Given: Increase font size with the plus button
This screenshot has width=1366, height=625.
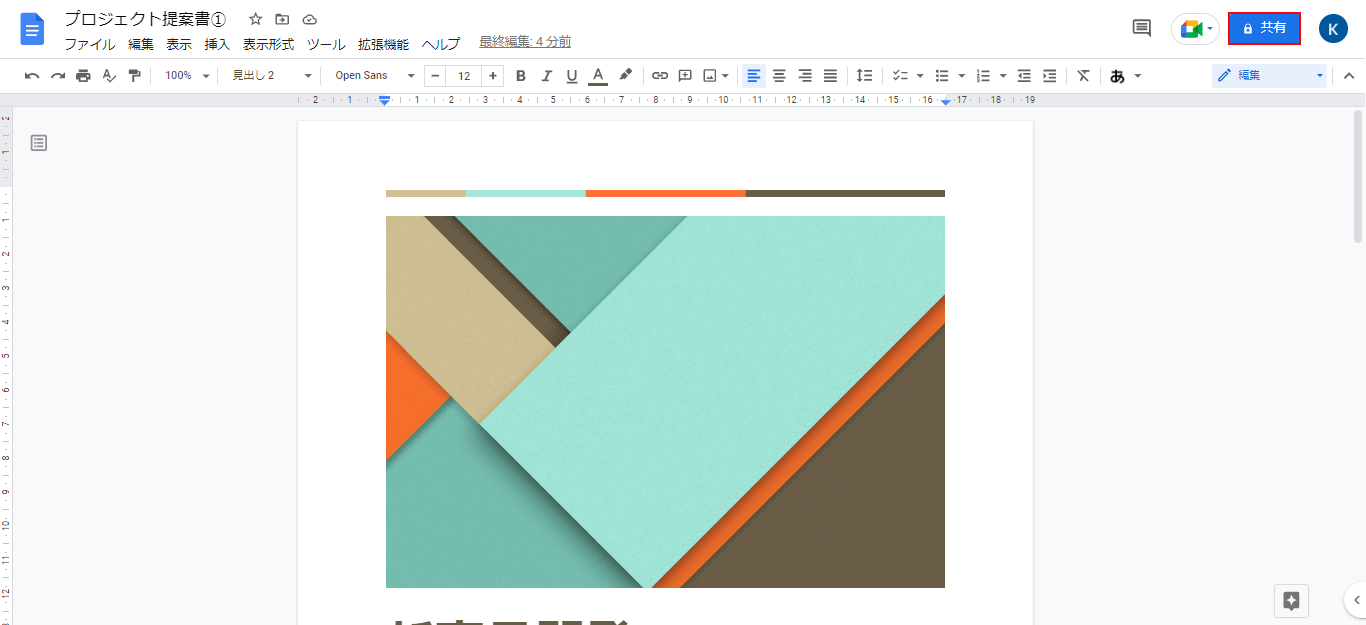Looking at the screenshot, I should click(493, 75).
